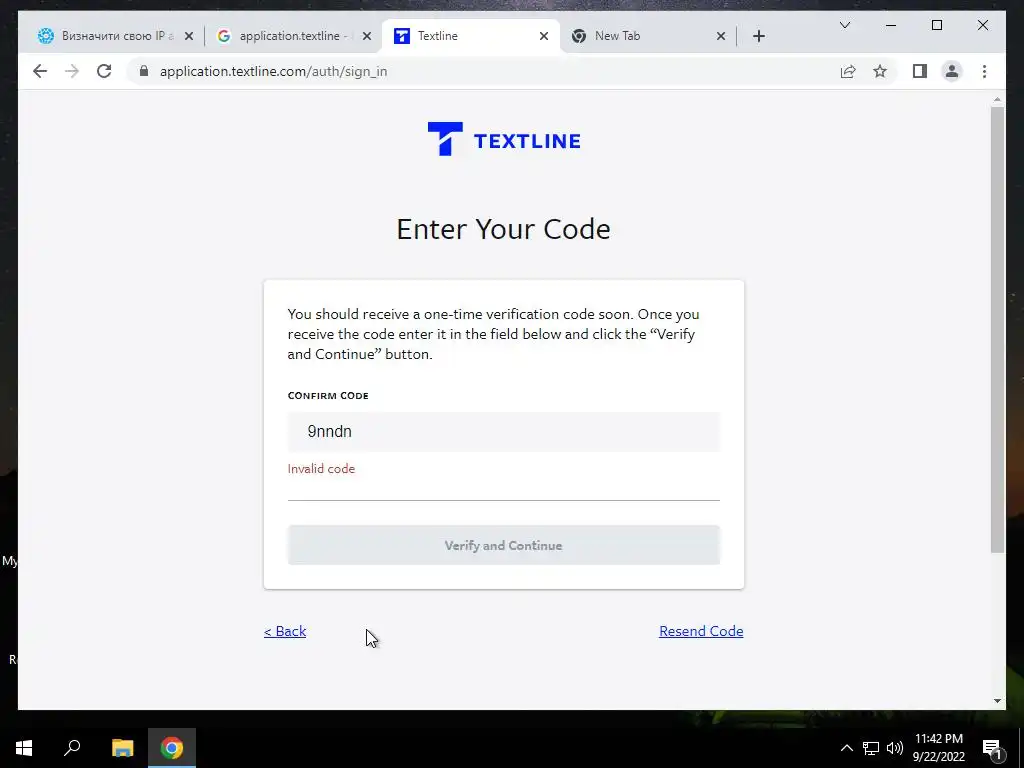Close the New Tab tab
1024x768 pixels.
(x=721, y=36)
